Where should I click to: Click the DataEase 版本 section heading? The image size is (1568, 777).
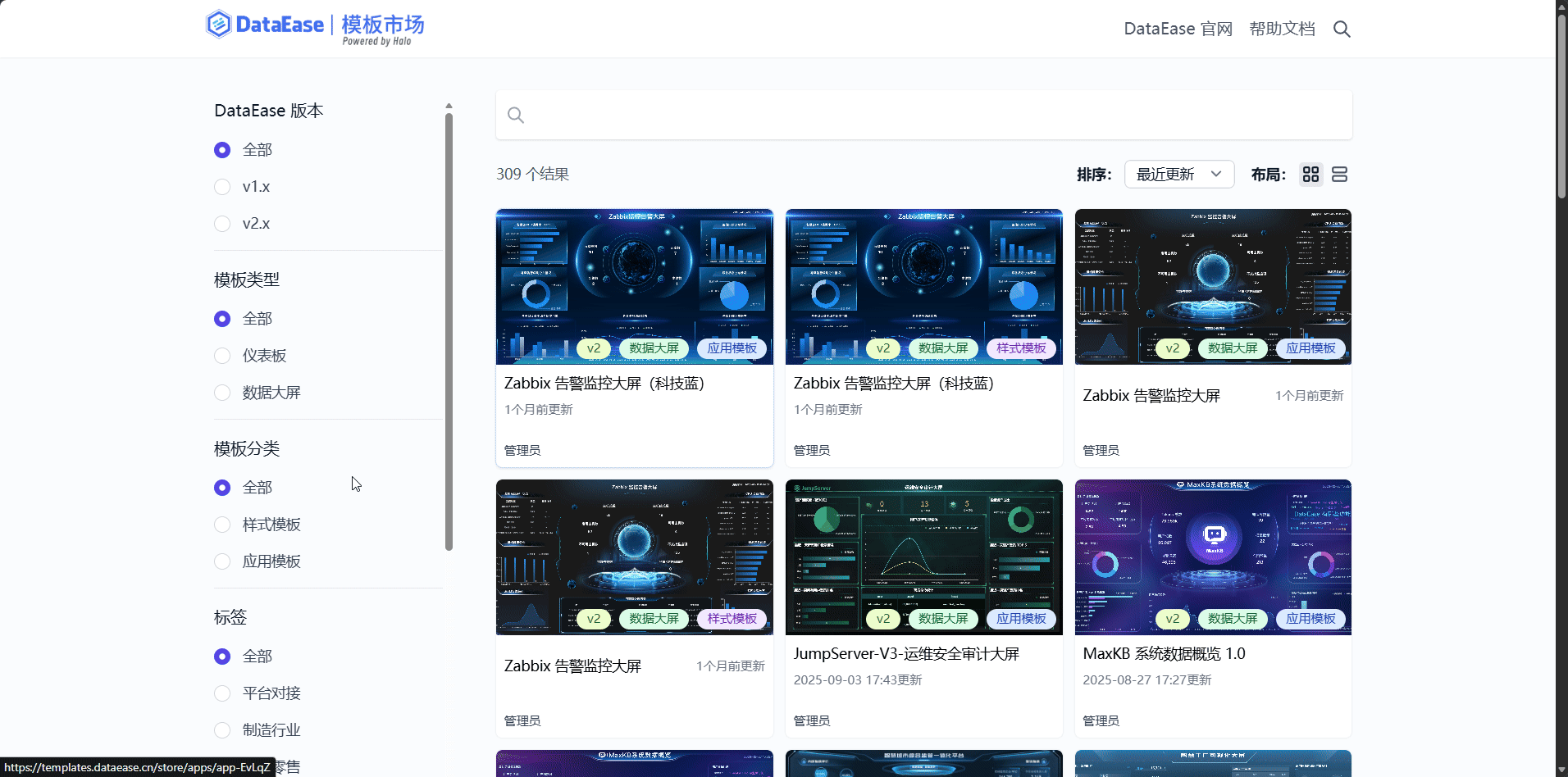point(269,111)
